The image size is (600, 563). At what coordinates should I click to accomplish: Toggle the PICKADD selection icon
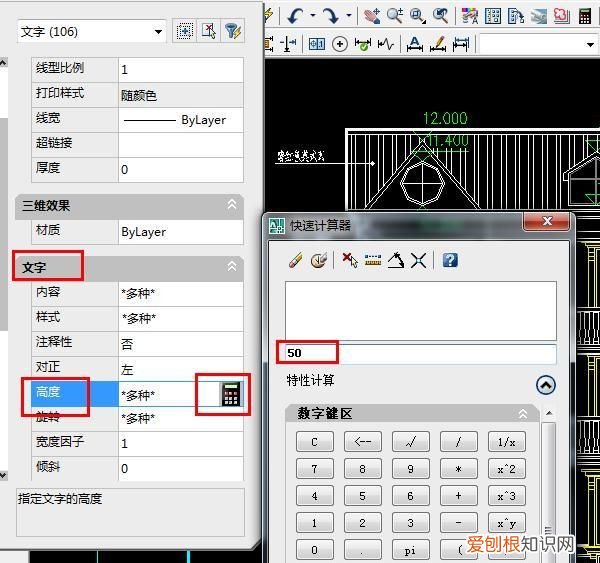tap(185, 31)
